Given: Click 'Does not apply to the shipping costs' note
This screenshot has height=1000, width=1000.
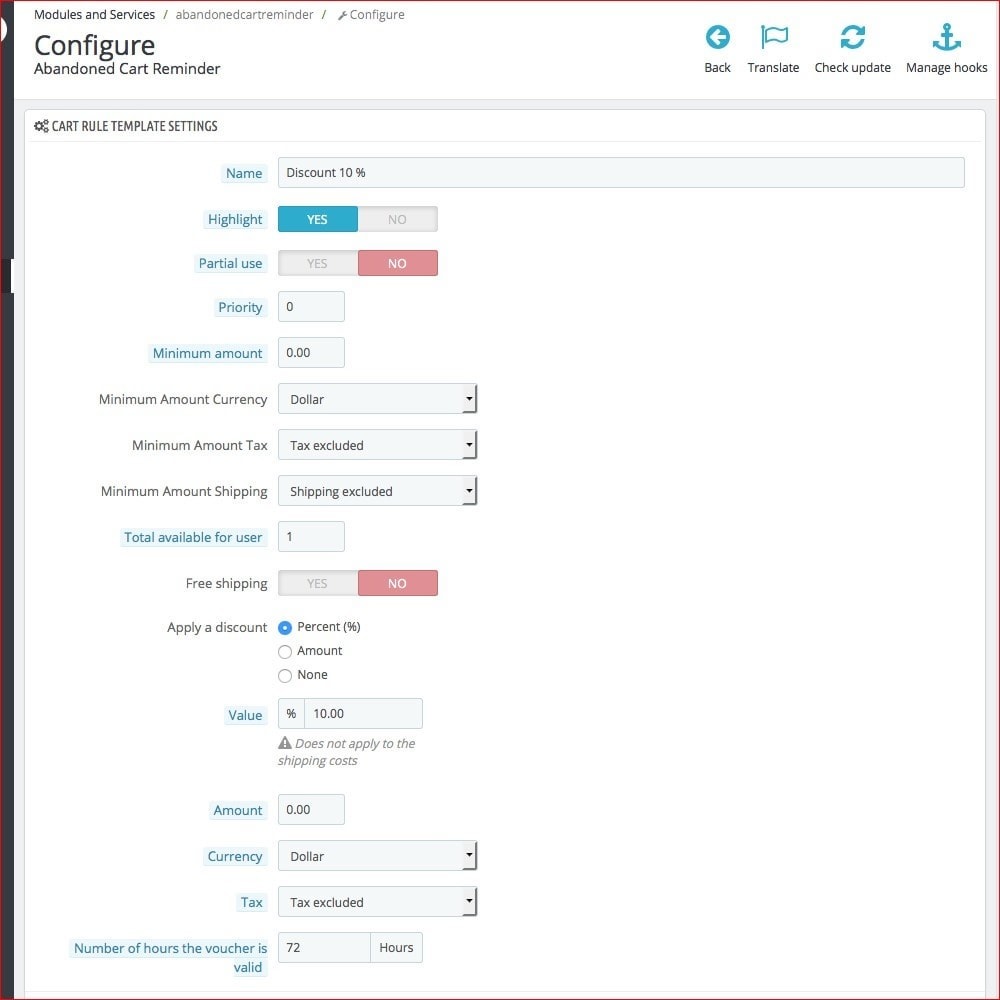Looking at the screenshot, I should point(346,752).
